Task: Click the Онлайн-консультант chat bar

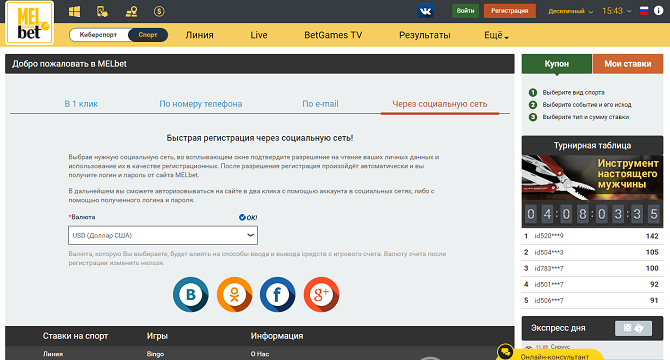Action: point(555,356)
